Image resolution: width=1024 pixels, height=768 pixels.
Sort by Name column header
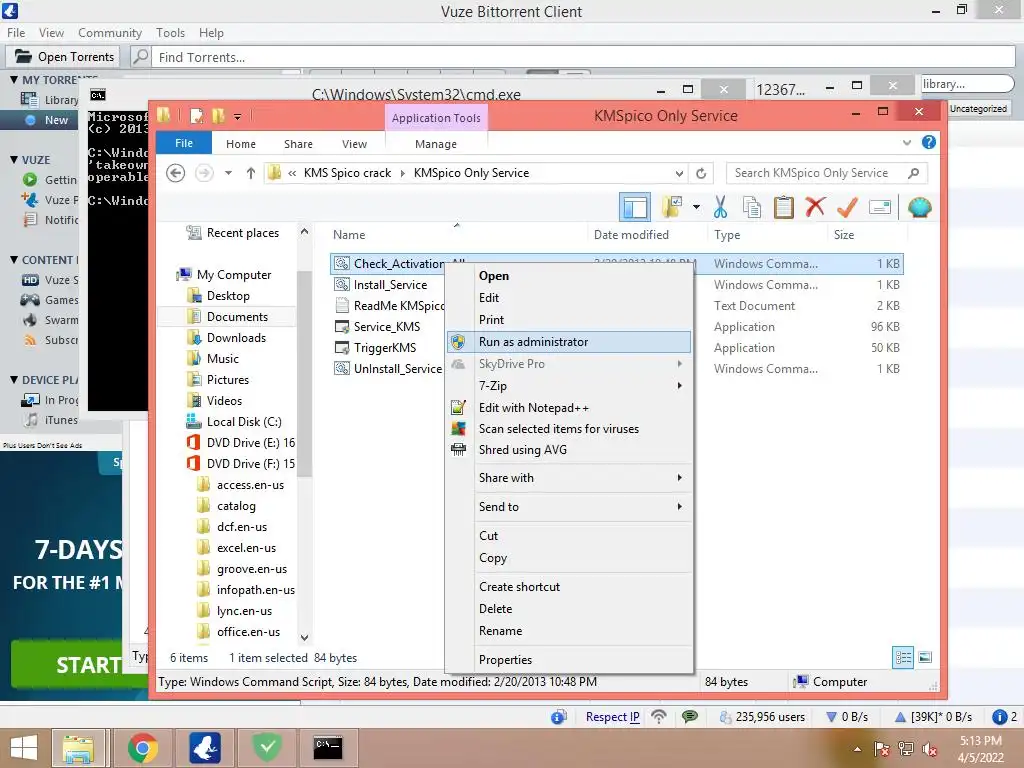pyautogui.click(x=349, y=234)
